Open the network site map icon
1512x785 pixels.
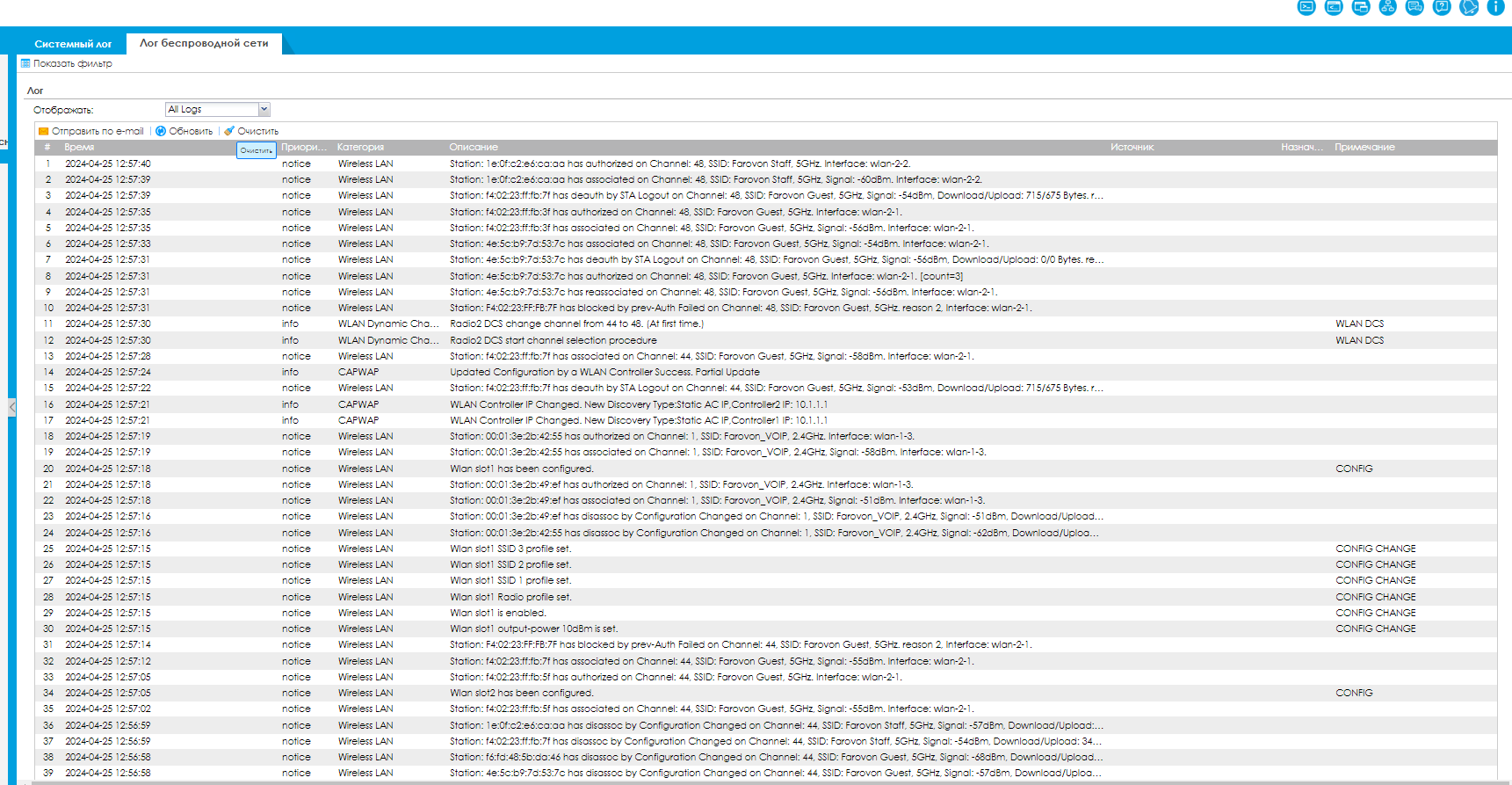[1388, 8]
